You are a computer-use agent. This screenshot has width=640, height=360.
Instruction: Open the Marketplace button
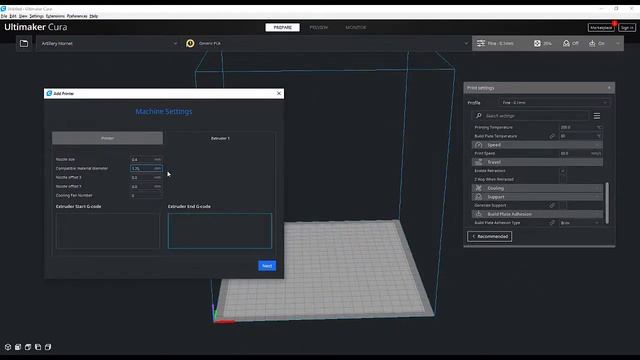tap(601, 27)
